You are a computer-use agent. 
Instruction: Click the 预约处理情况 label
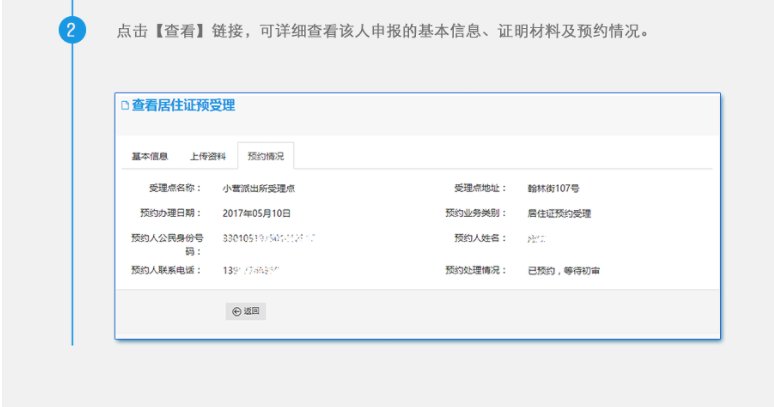(476, 270)
